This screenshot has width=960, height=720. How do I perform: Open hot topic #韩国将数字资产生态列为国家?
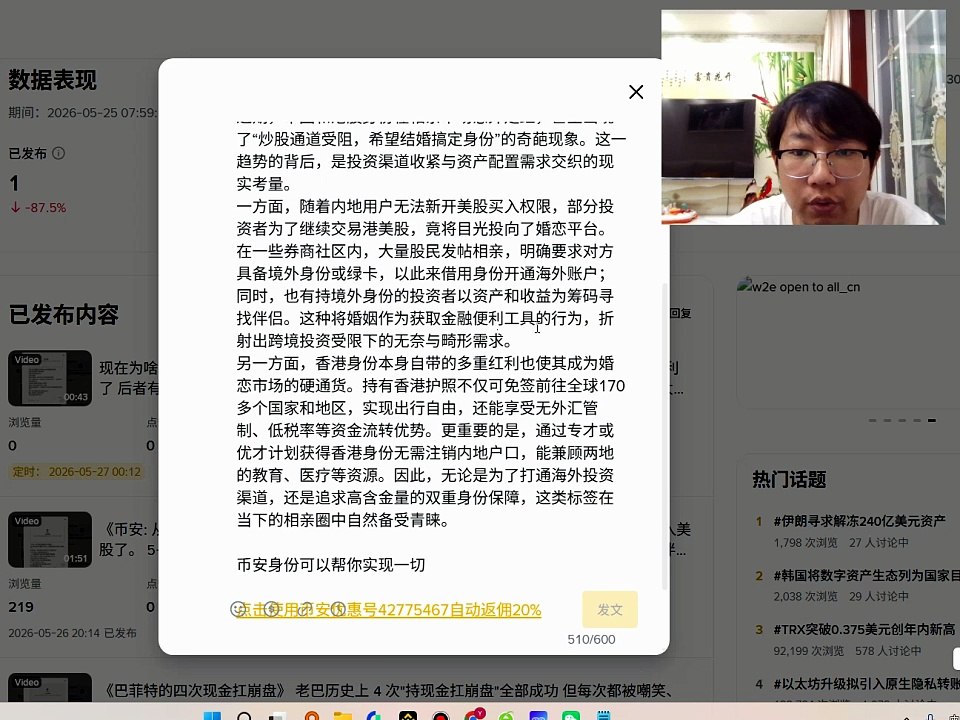pyautogui.click(x=866, y=575)
